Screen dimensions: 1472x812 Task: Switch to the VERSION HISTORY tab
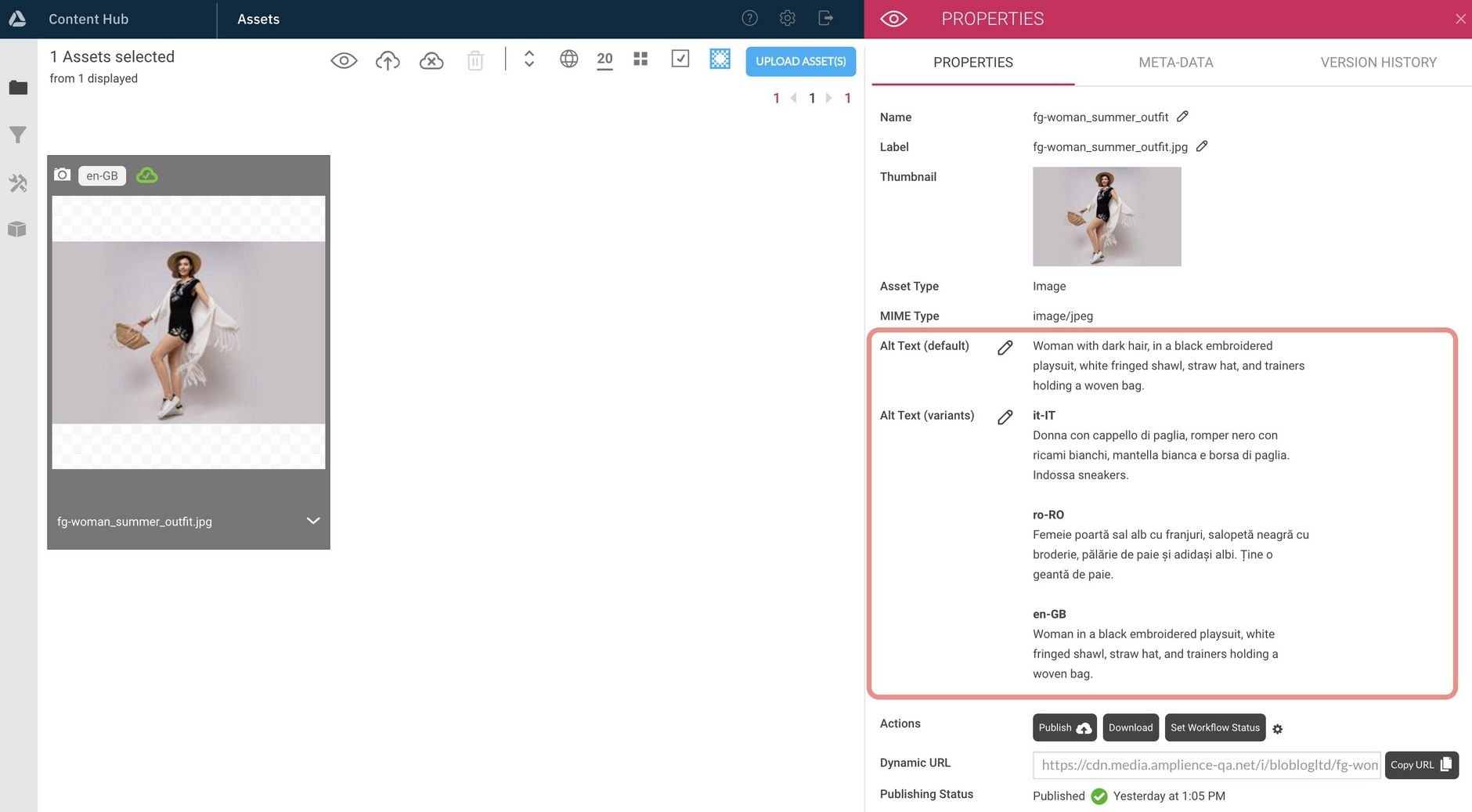tap(1378, 63)
